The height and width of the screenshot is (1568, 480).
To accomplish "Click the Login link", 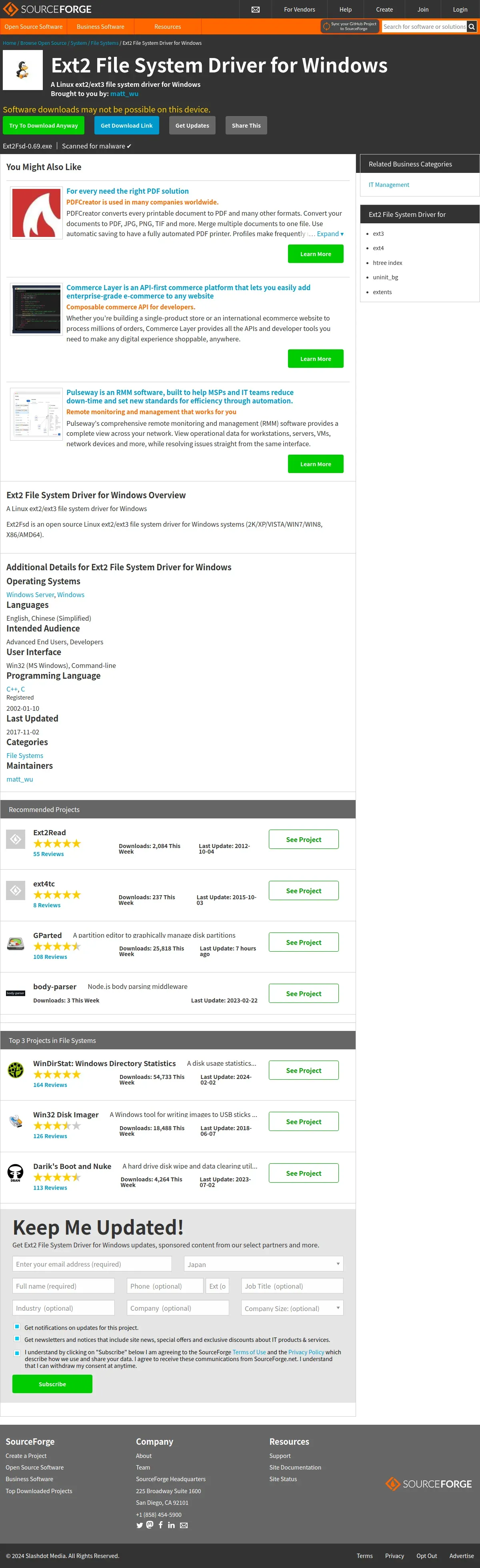I will click(460, 9).
